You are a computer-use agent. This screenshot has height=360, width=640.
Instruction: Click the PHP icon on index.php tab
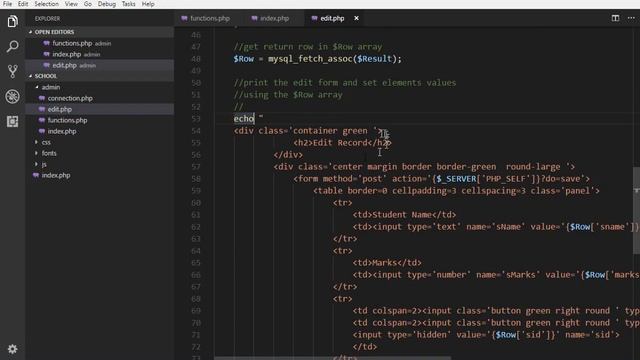click(254, 18)
